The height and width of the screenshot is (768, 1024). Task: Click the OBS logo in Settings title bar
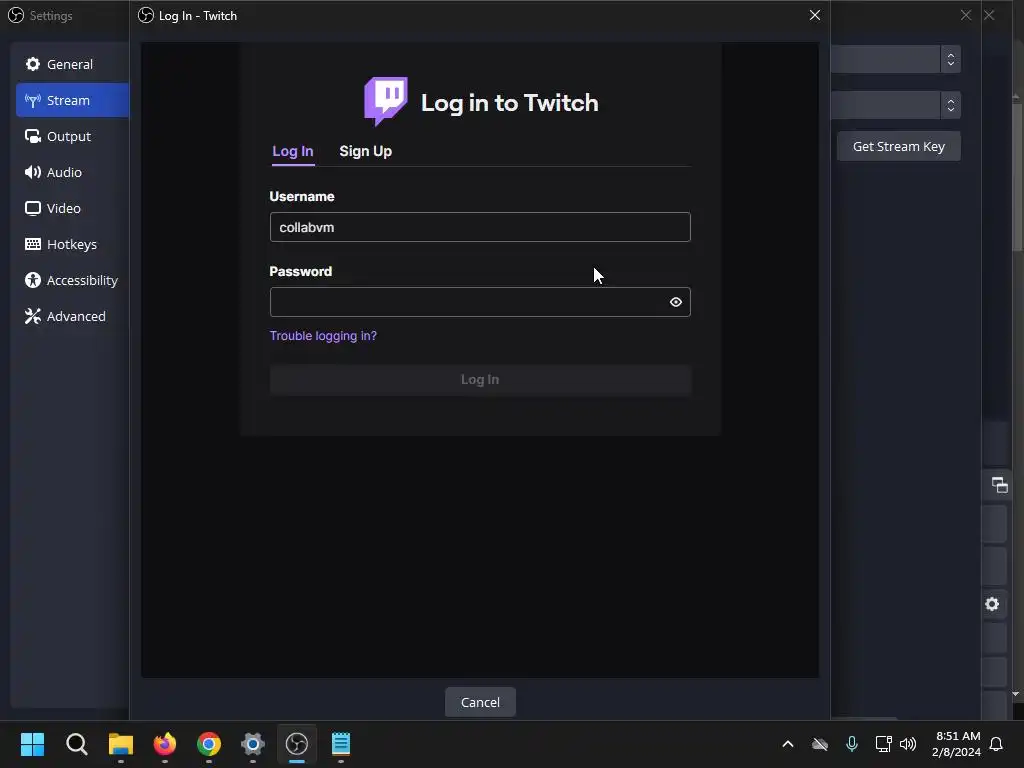(16, 15)
